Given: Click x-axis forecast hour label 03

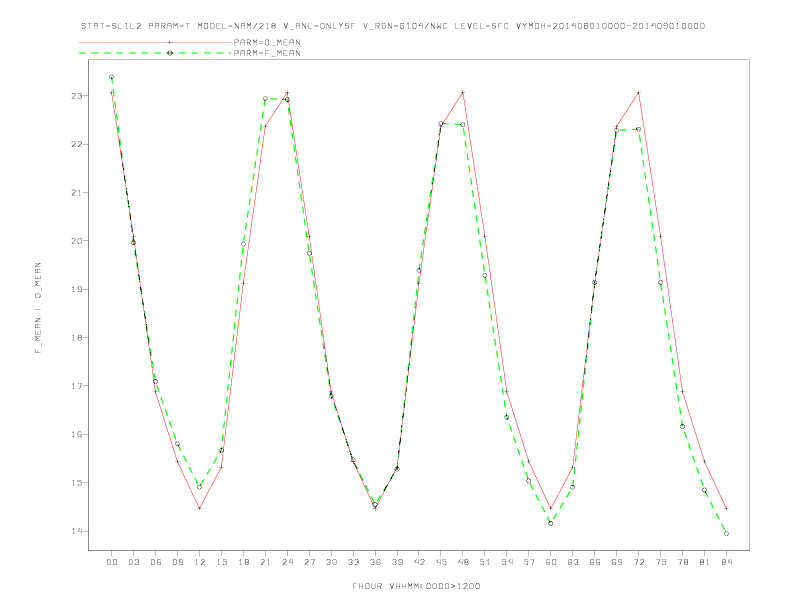Looking at the screenshot, I should click(133, 562).
